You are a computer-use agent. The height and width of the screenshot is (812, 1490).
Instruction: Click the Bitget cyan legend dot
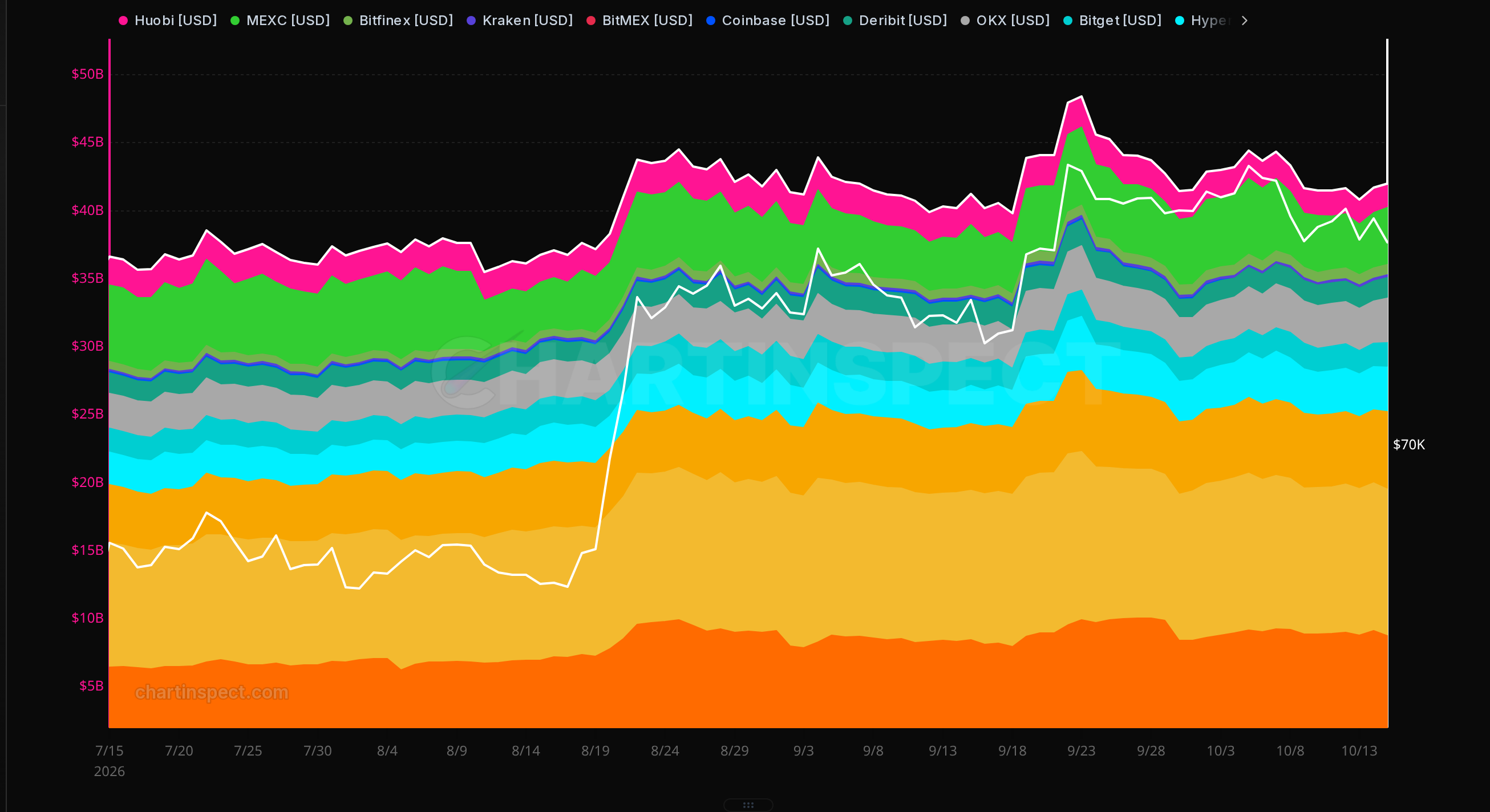[1068, 21]
